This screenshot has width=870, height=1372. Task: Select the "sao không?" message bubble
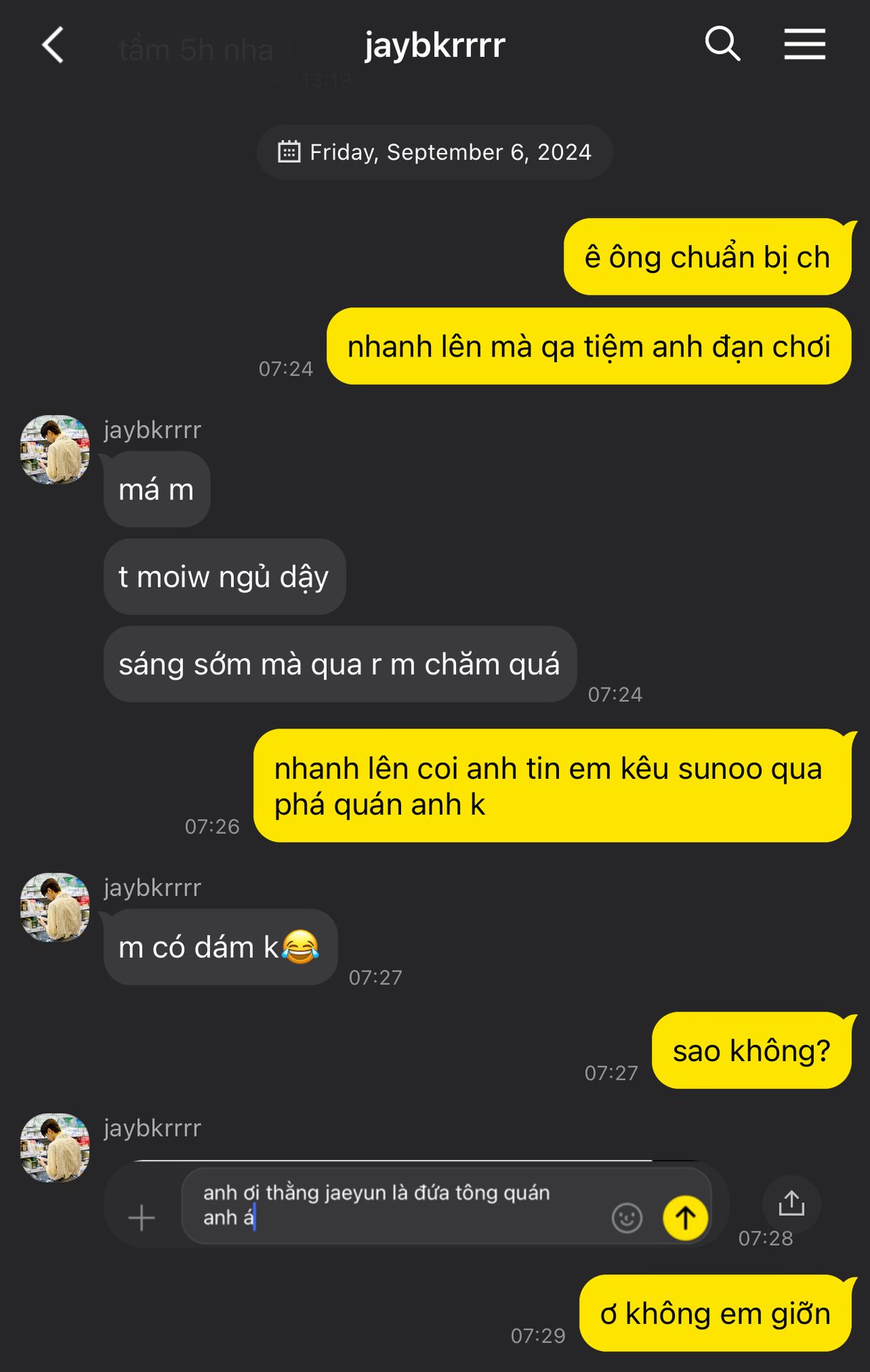751,1050
